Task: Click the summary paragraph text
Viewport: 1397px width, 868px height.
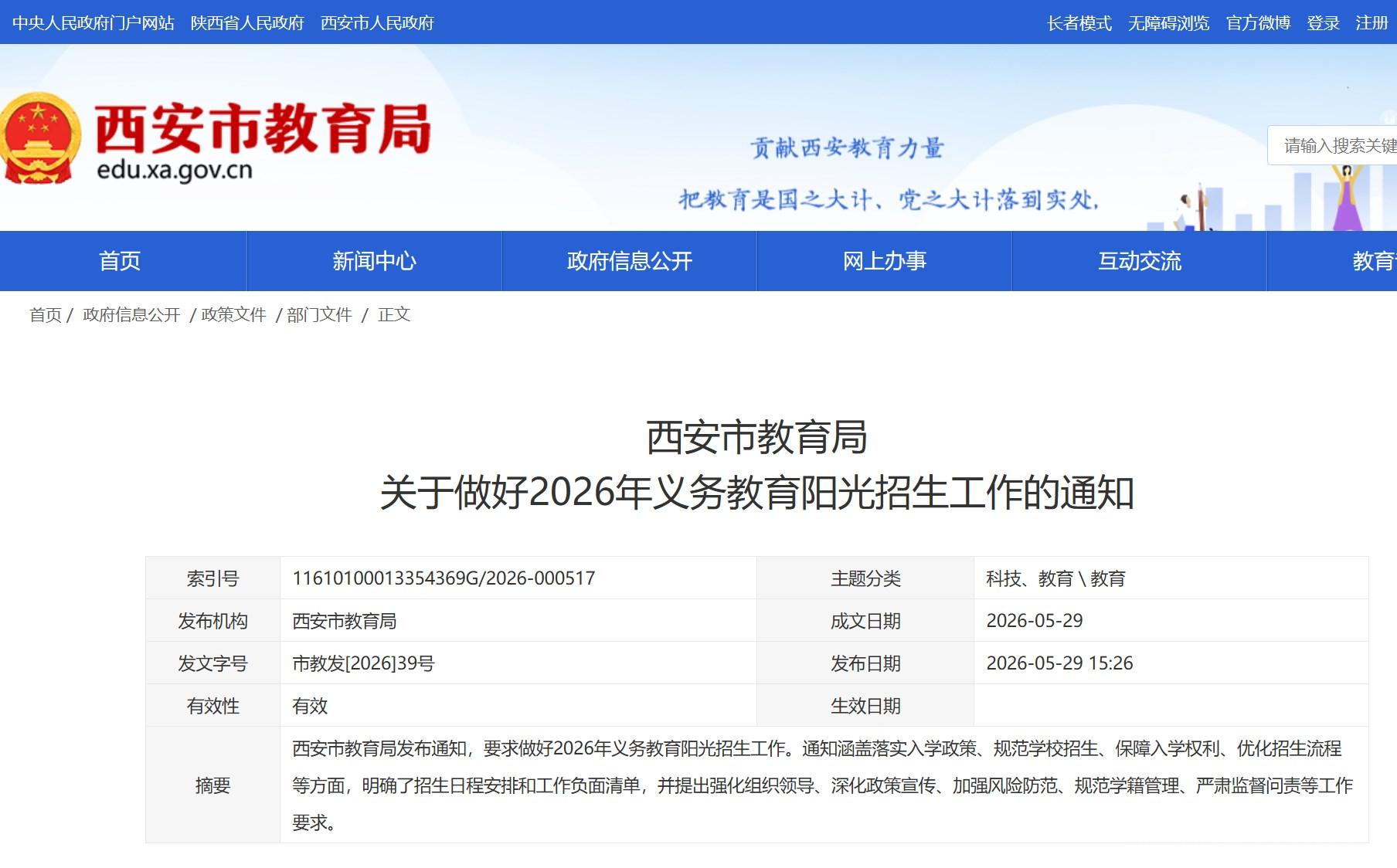Action: 822,785
